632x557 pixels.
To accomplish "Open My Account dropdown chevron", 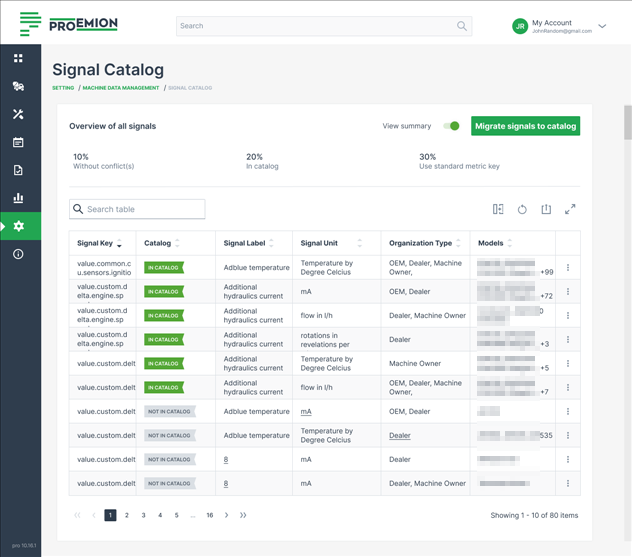I will (x=602, y=26).
